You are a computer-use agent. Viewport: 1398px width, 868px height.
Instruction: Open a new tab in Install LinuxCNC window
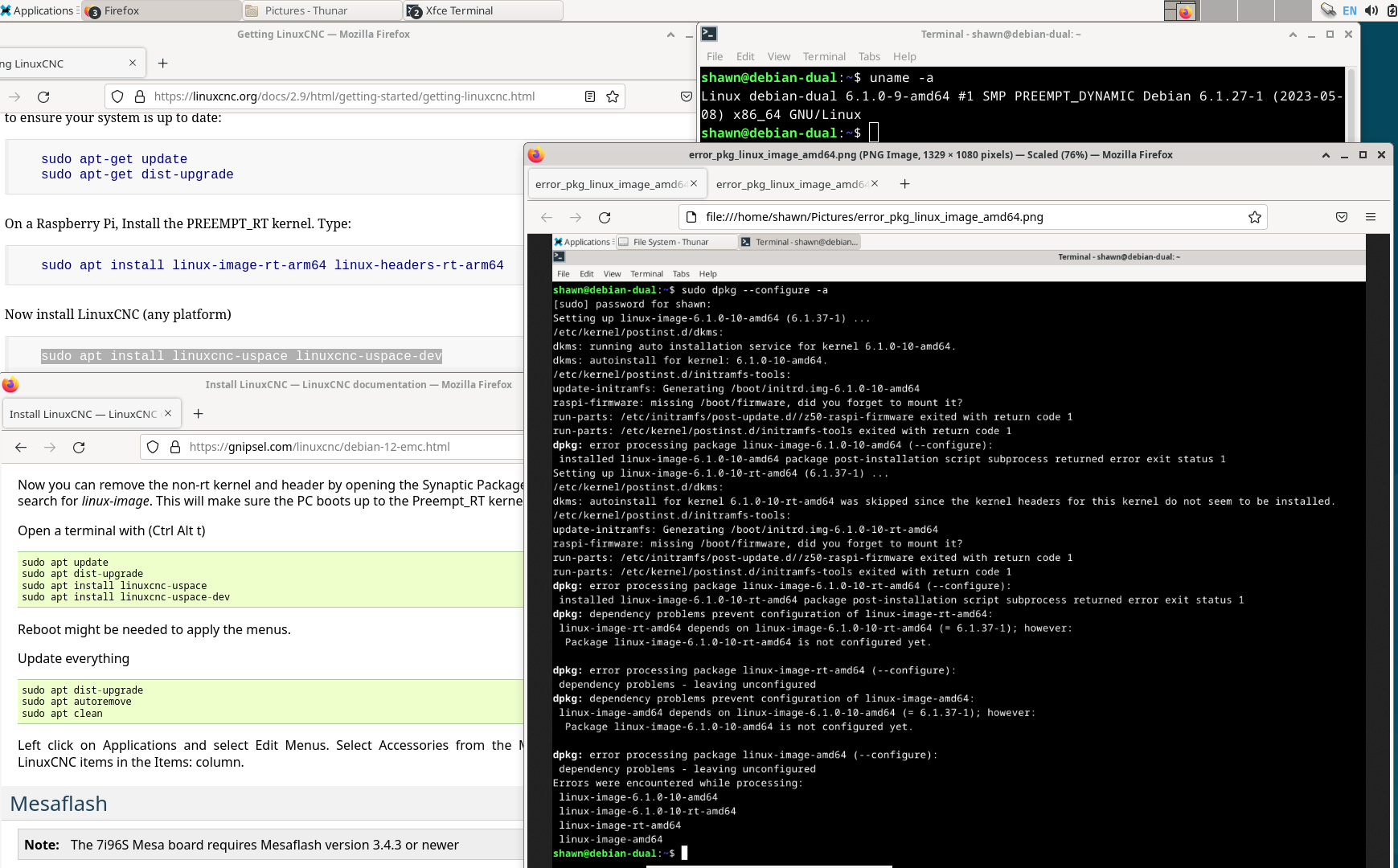pos(199,414)
